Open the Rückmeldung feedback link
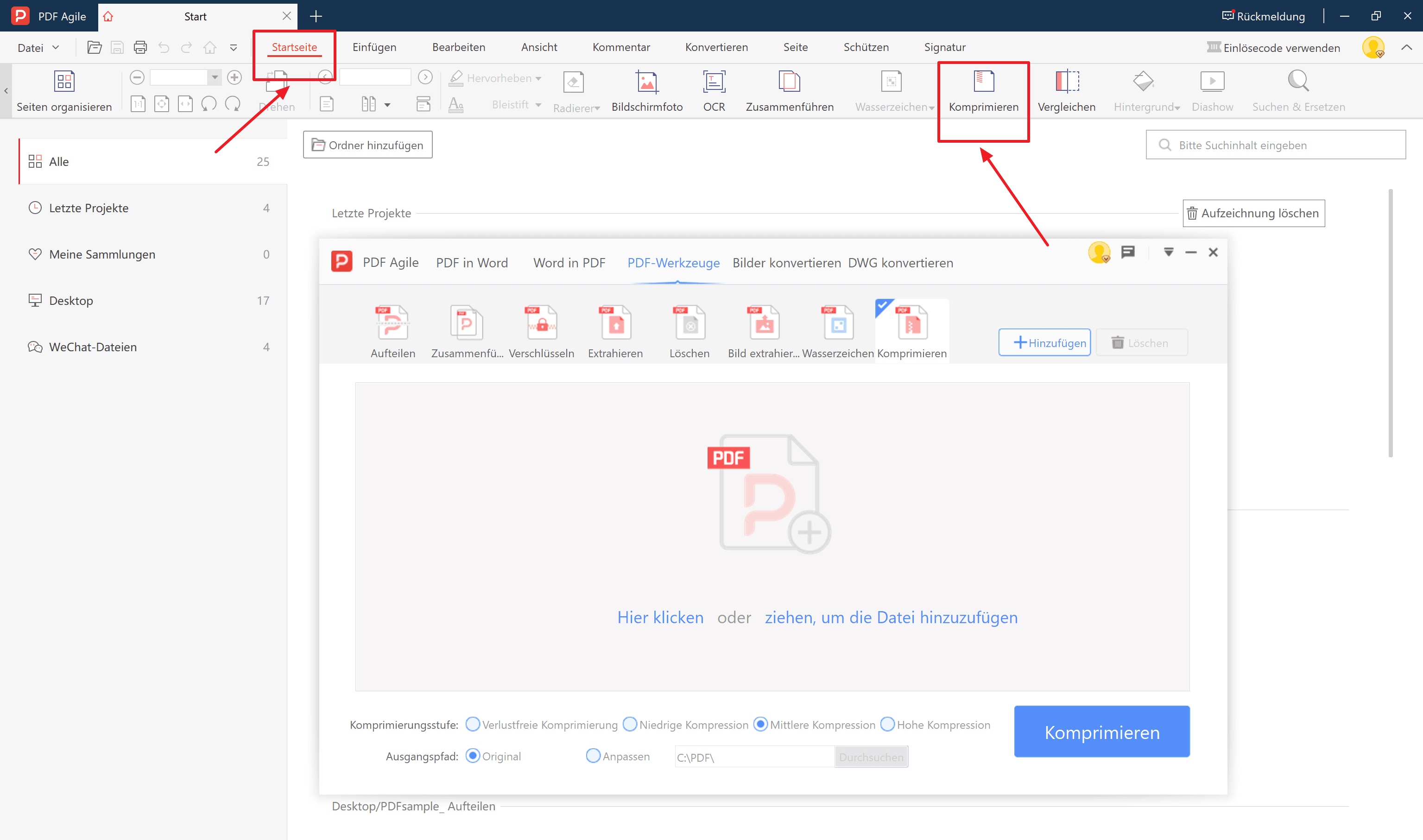The image size is (1423, 840). click(x=1264, y=16)
